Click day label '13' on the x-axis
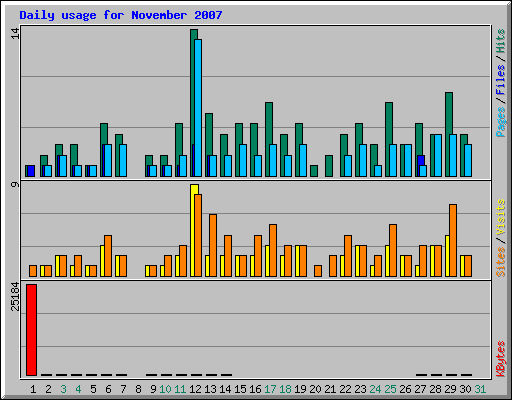512x400 pixels. (x=210, y=389)
